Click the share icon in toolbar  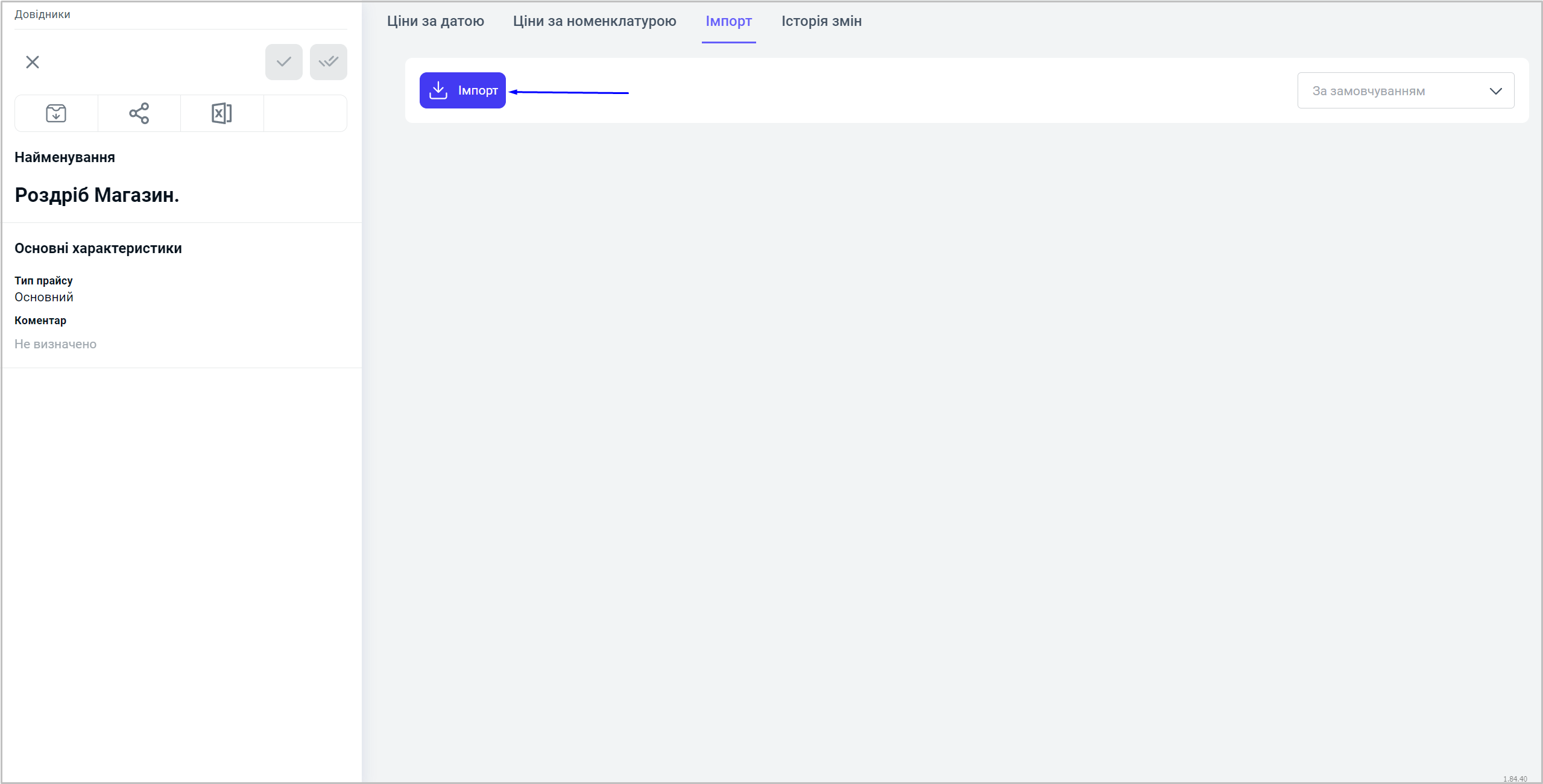click(x=139, y=113)
